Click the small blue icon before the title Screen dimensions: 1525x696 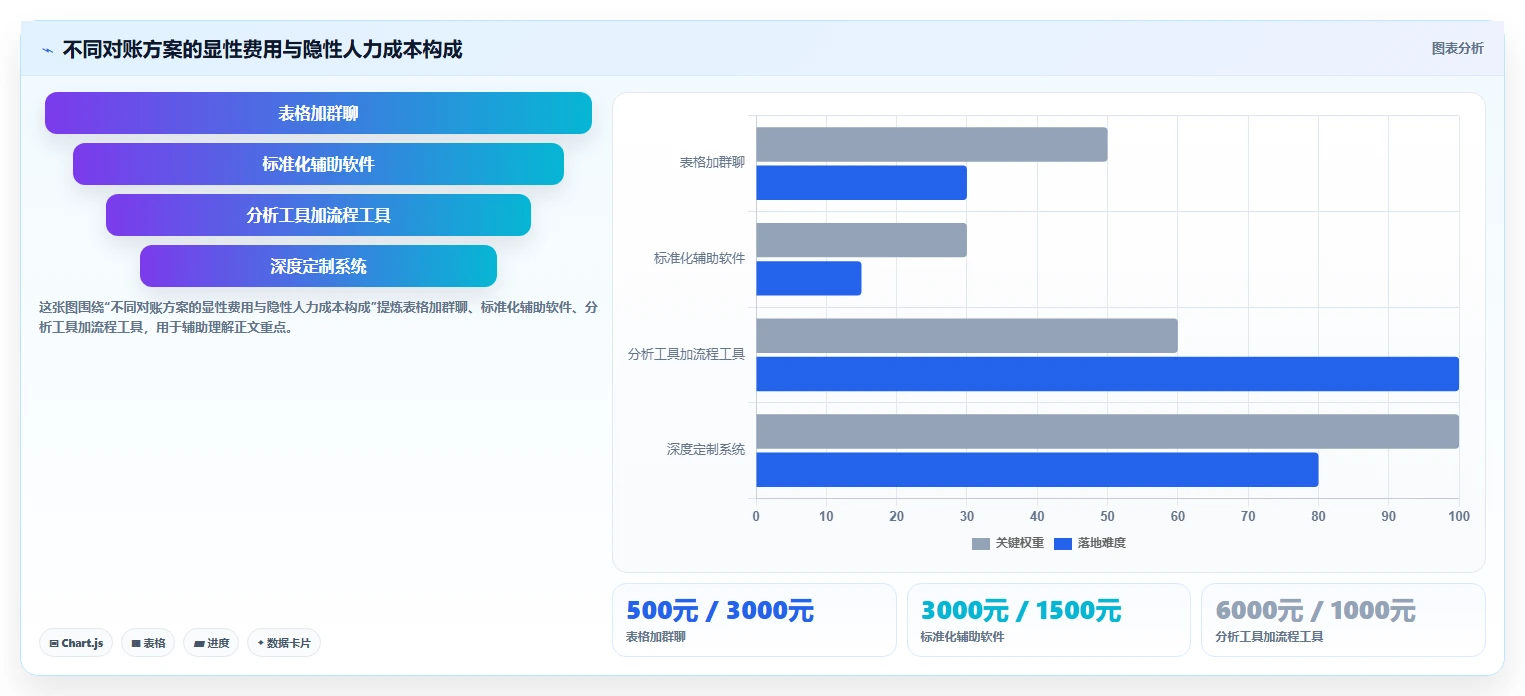tap(47, 49)
